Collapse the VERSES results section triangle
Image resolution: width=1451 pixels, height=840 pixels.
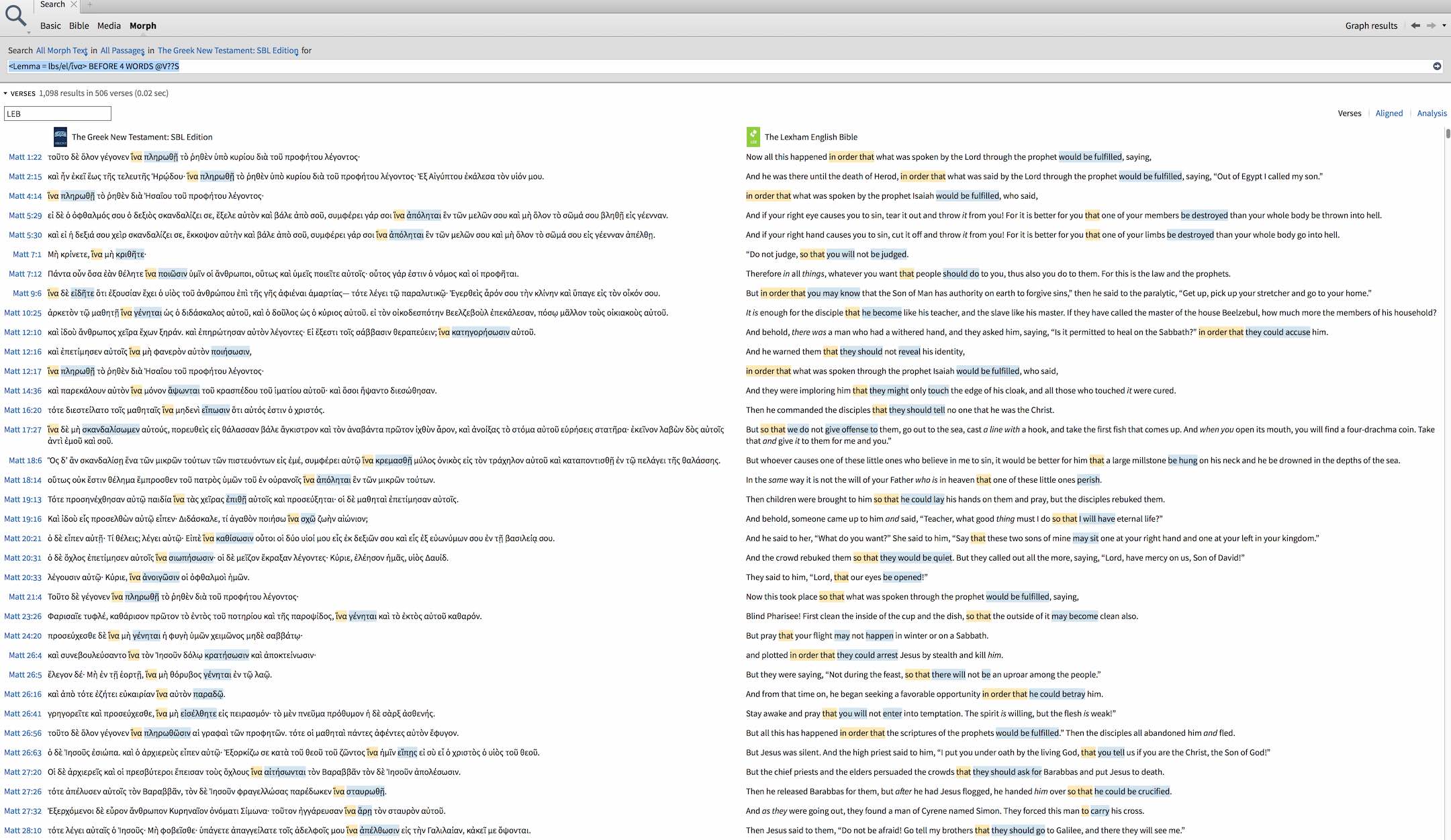point(5,93)
